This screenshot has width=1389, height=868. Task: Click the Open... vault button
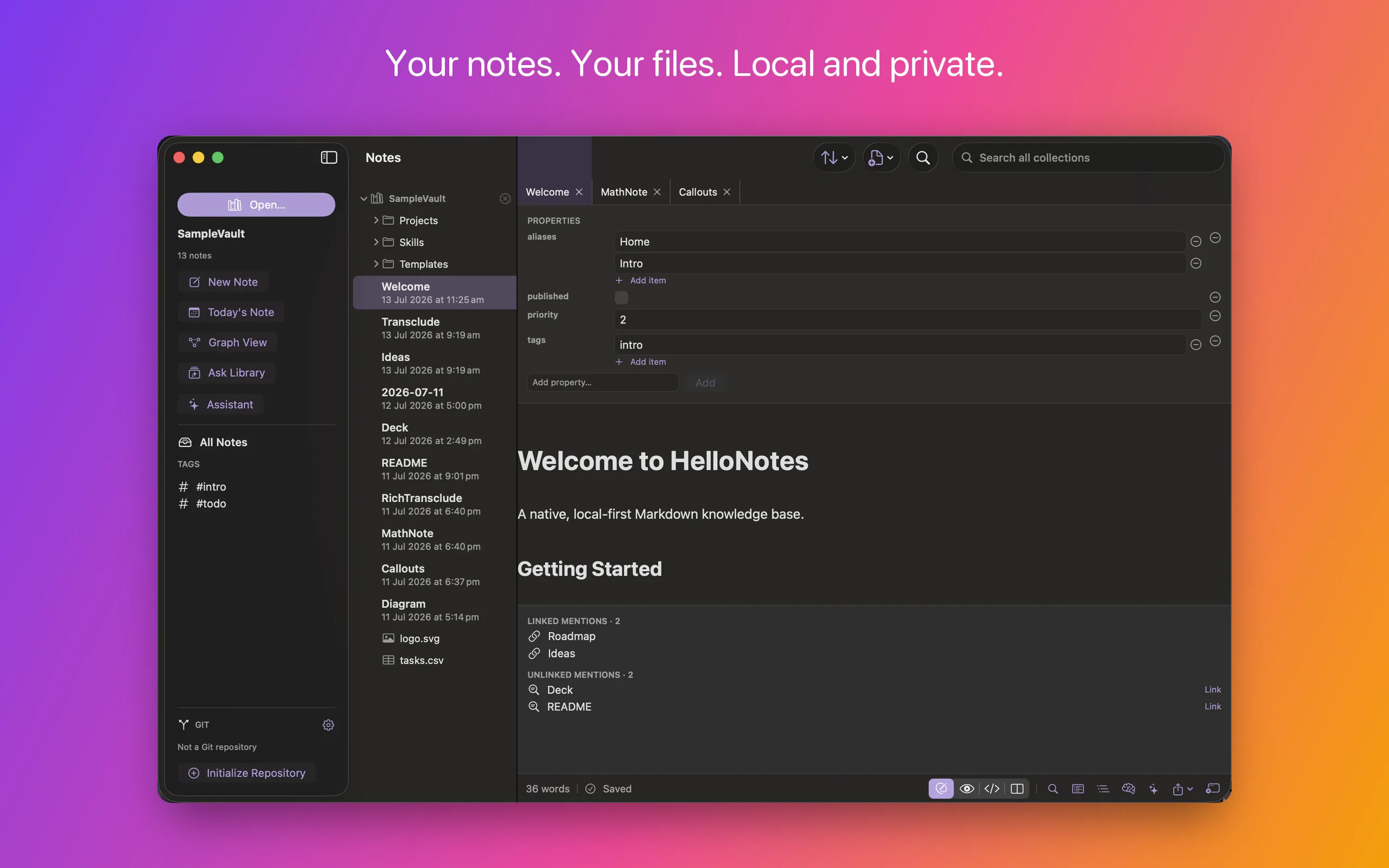click(x=256, y=205)
